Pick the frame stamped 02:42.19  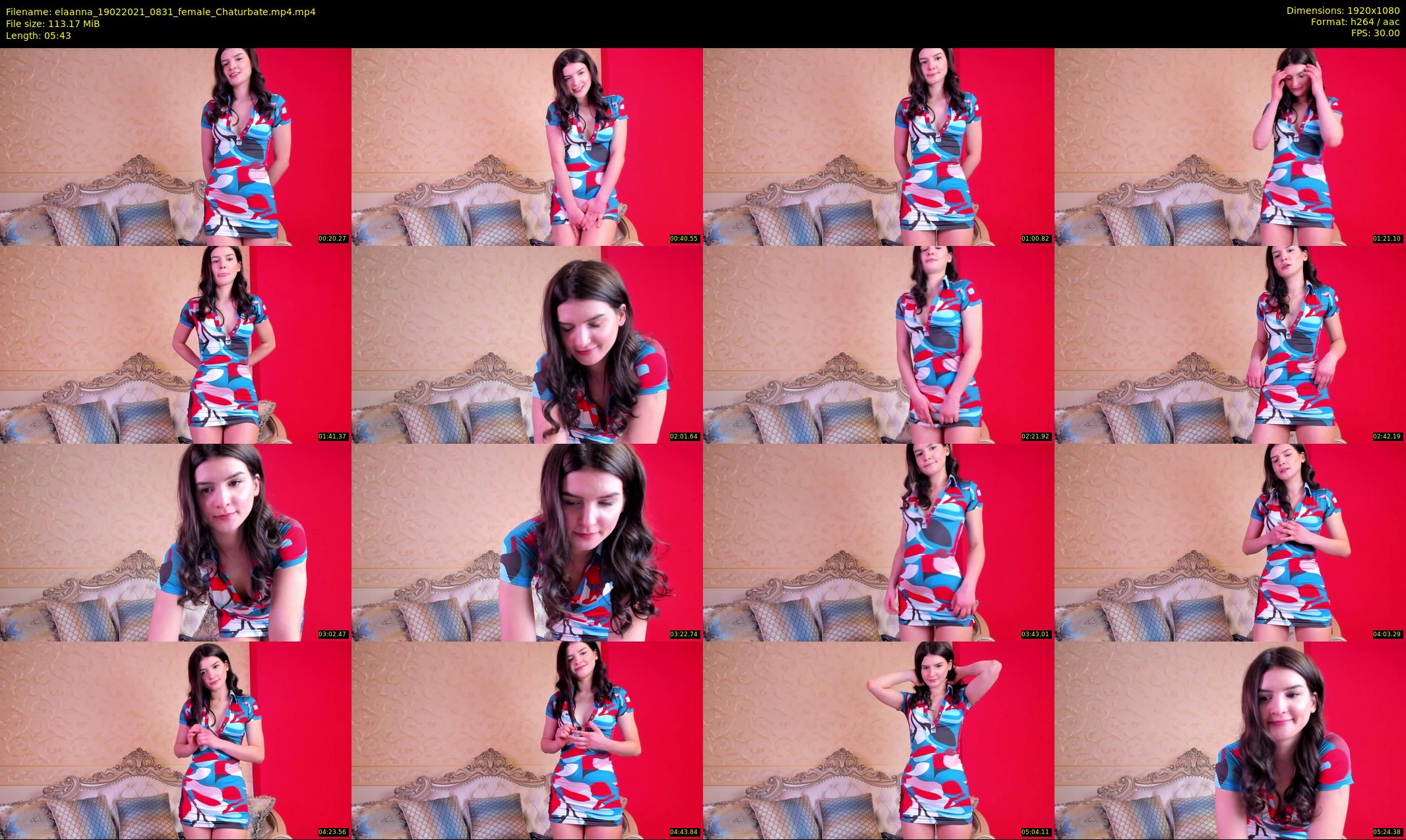click(x=1230, y=344)
